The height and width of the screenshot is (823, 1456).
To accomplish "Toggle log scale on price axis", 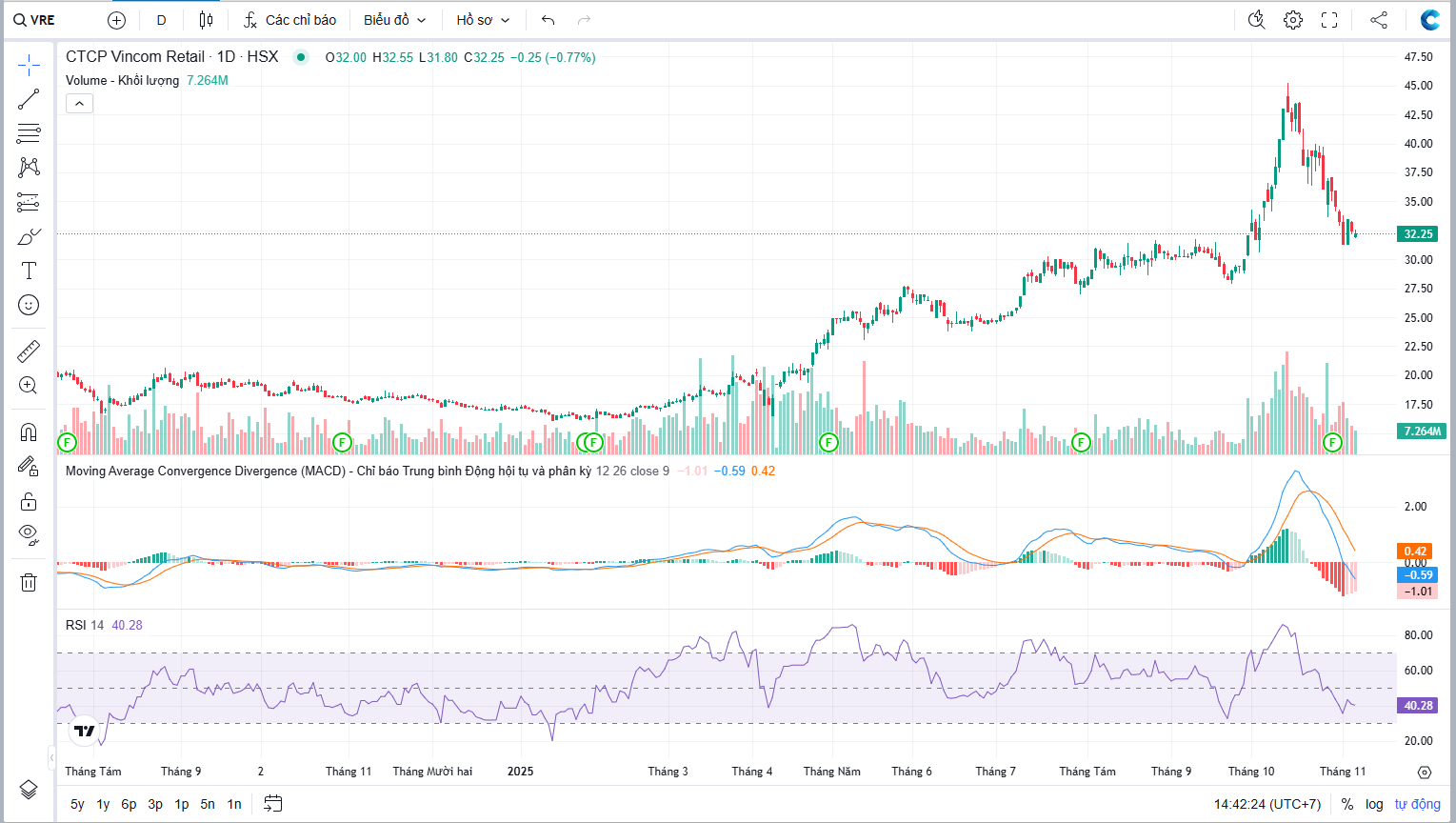I will tap(1374, 804).
